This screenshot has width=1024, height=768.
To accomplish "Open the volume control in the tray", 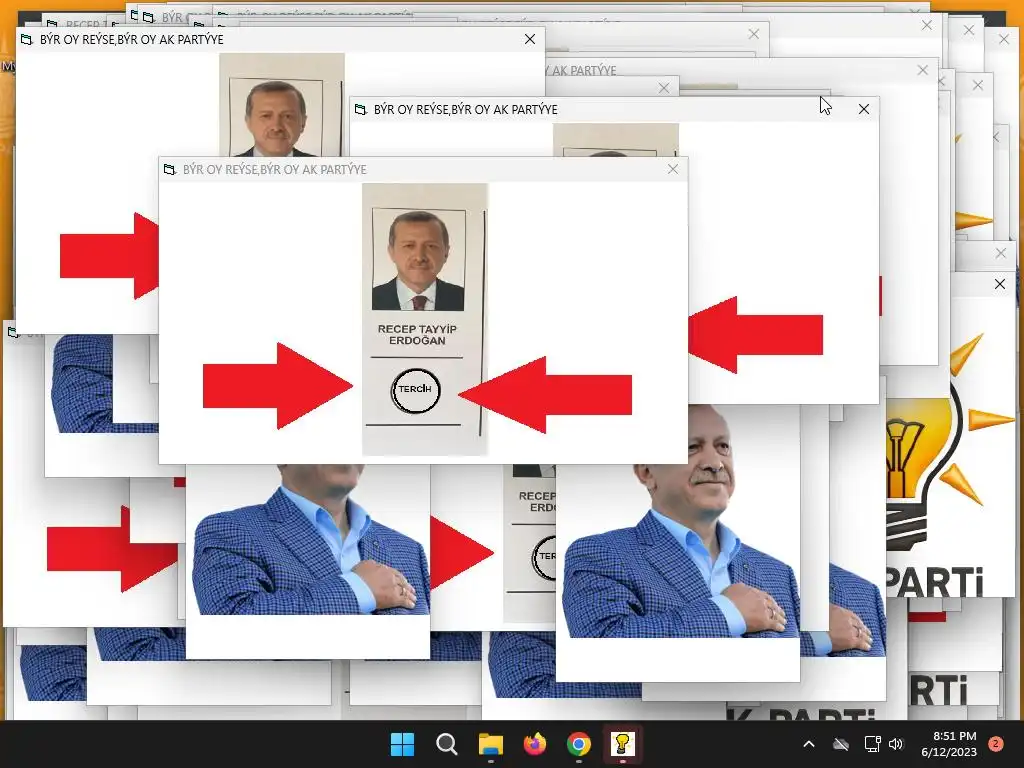I will pyautogui.click(x=896, y=744).
